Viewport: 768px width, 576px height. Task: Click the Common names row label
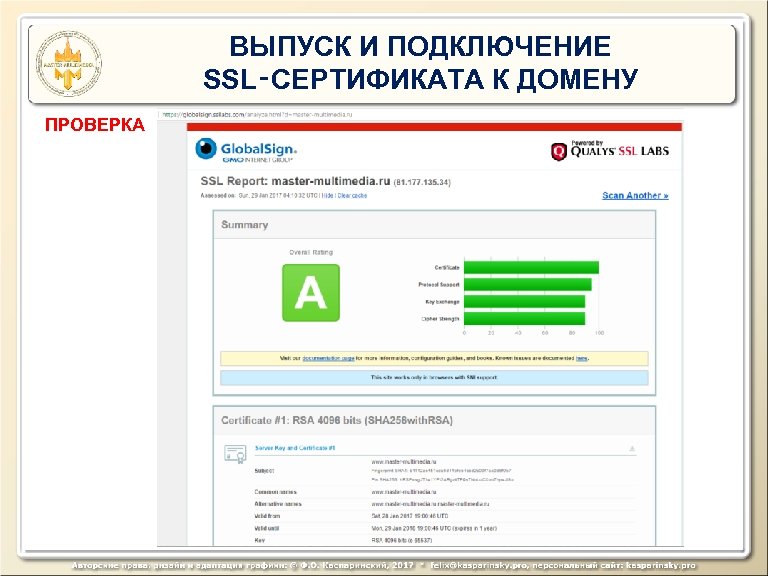[275, 492]
